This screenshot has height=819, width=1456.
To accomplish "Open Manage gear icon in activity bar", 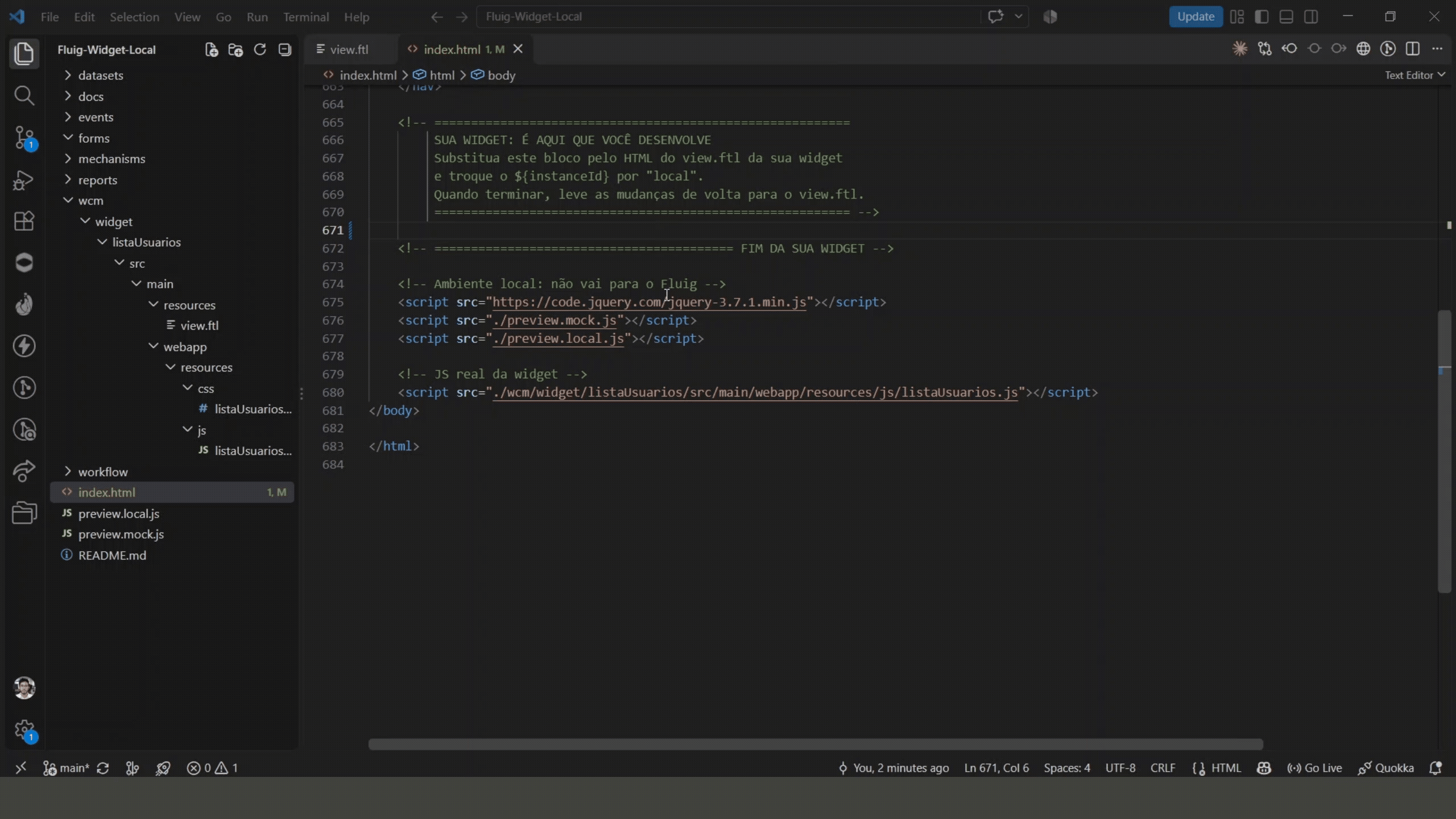I will click(24, 730).
